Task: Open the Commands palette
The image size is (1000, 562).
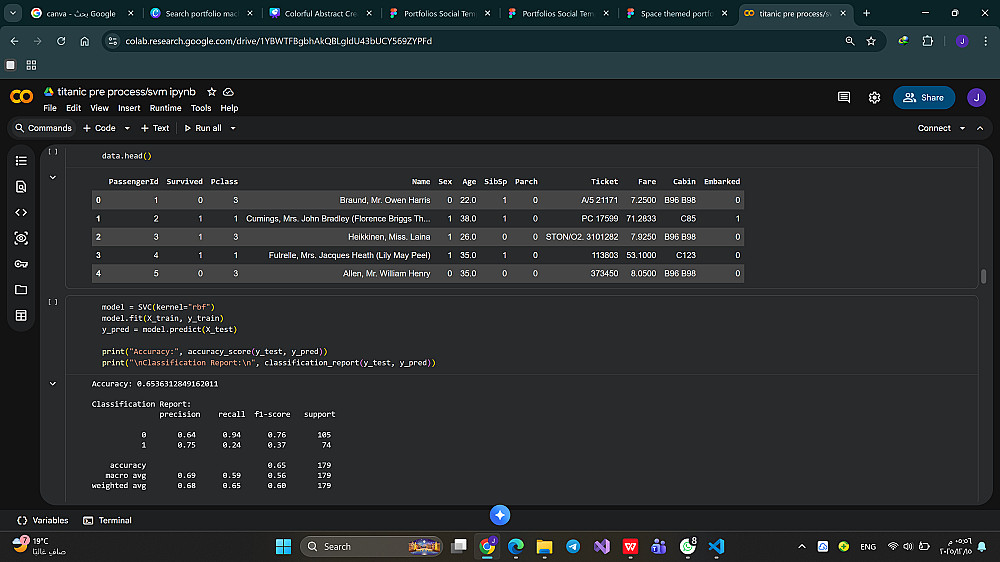Action: click(x=43, y=128)
